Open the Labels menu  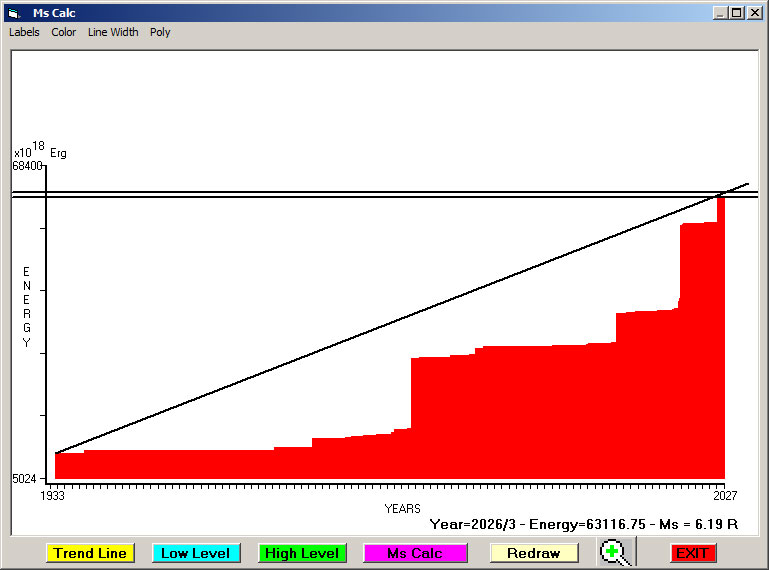(24, 32)
